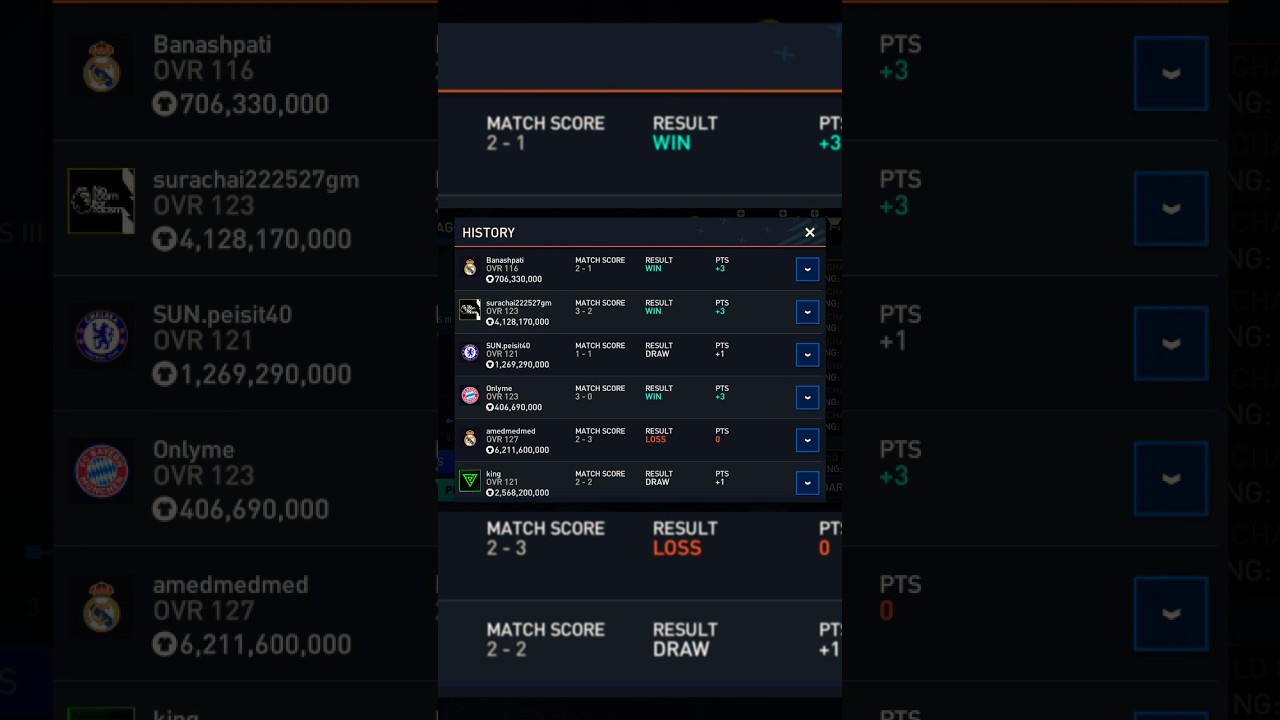
Task: Click player name amedmedmed in History list
Action: 510,431
